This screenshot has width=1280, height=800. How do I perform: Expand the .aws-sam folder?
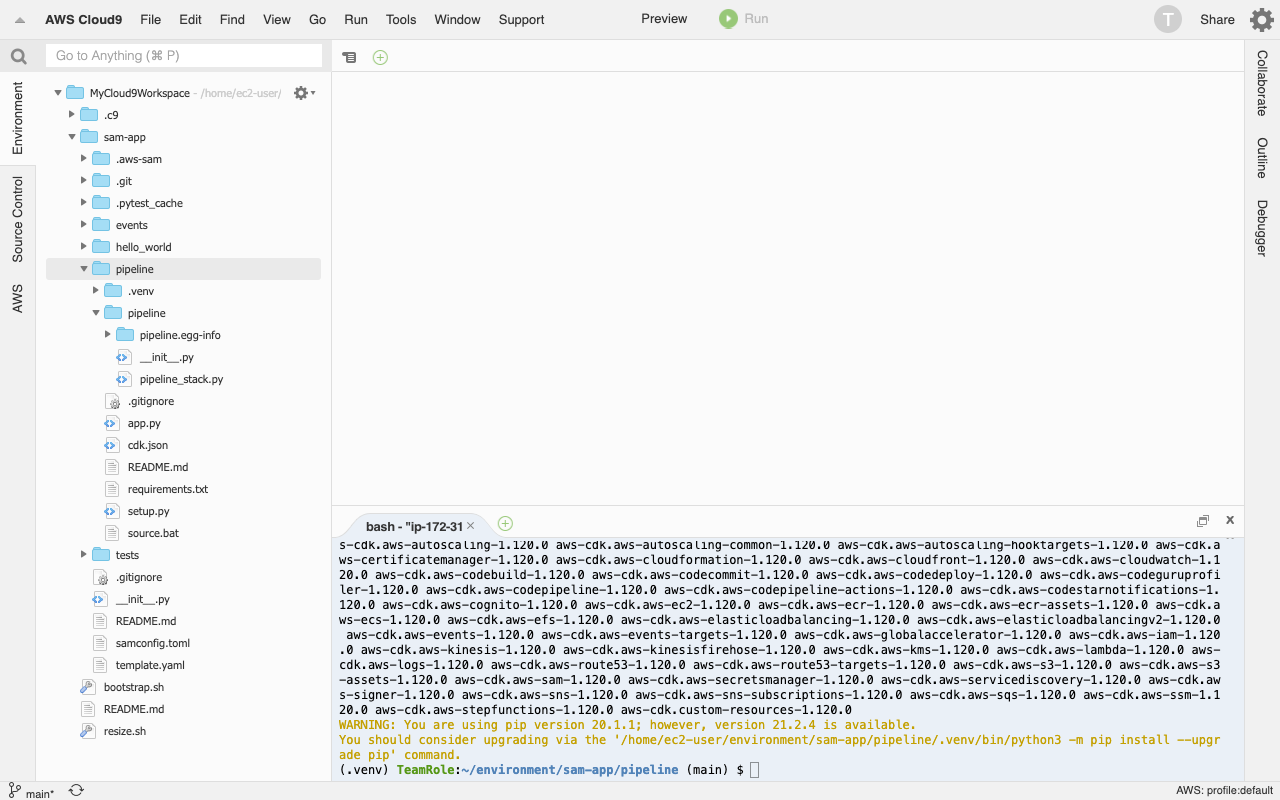pyautogui.click(x=84, y=159)
